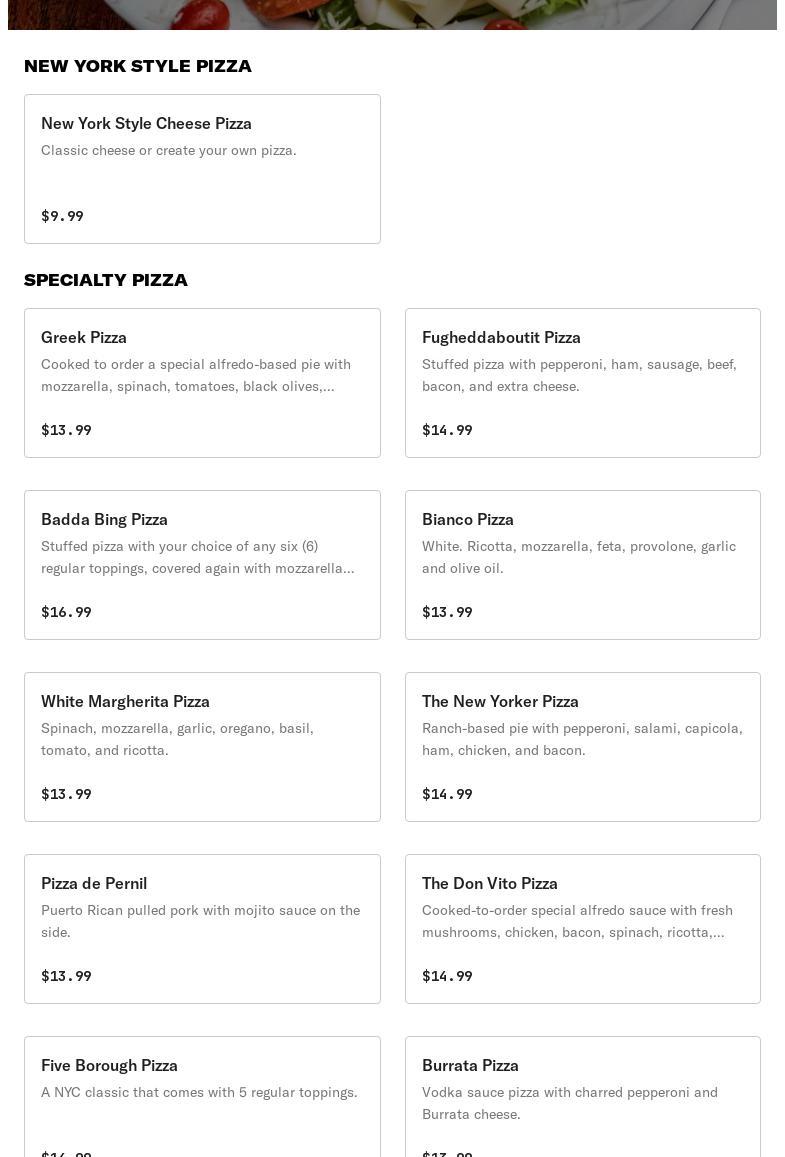785x1157 pixels.
Task: Click the Specialty Pizza section heading
Action: click(x=106, y=280)
